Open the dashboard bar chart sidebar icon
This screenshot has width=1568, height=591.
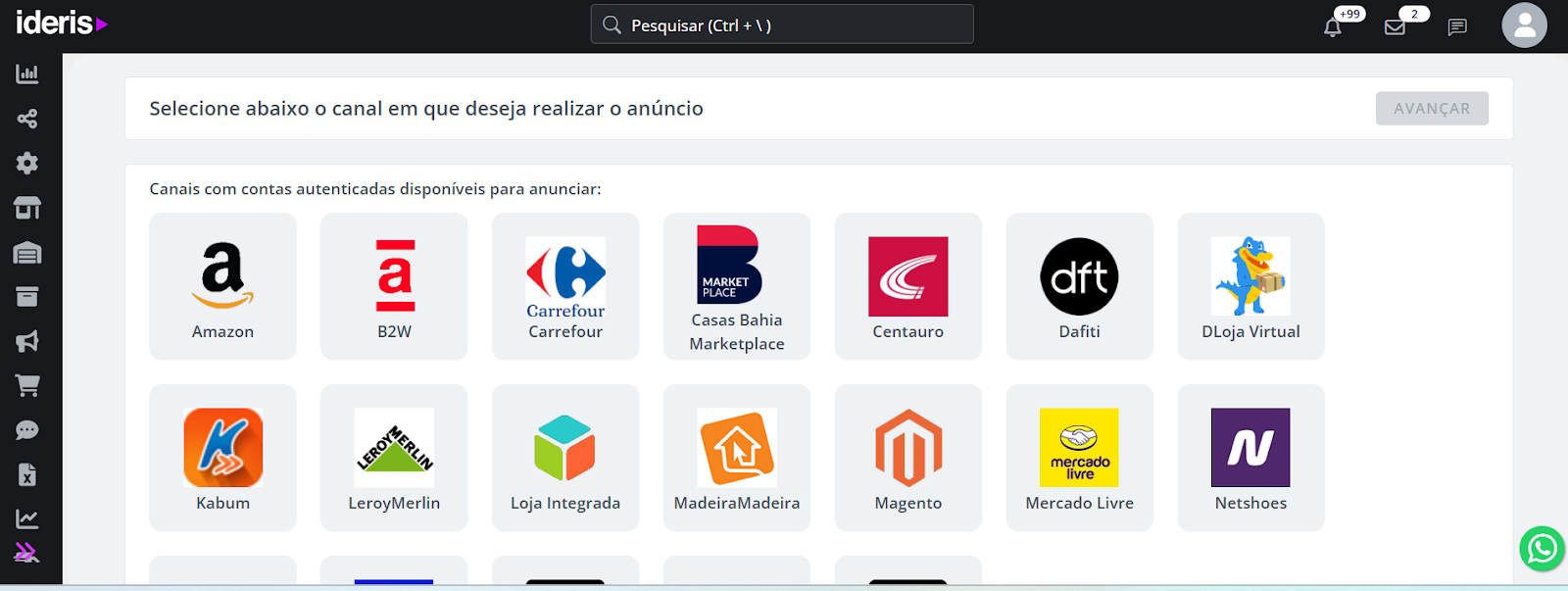coord(27,74)
